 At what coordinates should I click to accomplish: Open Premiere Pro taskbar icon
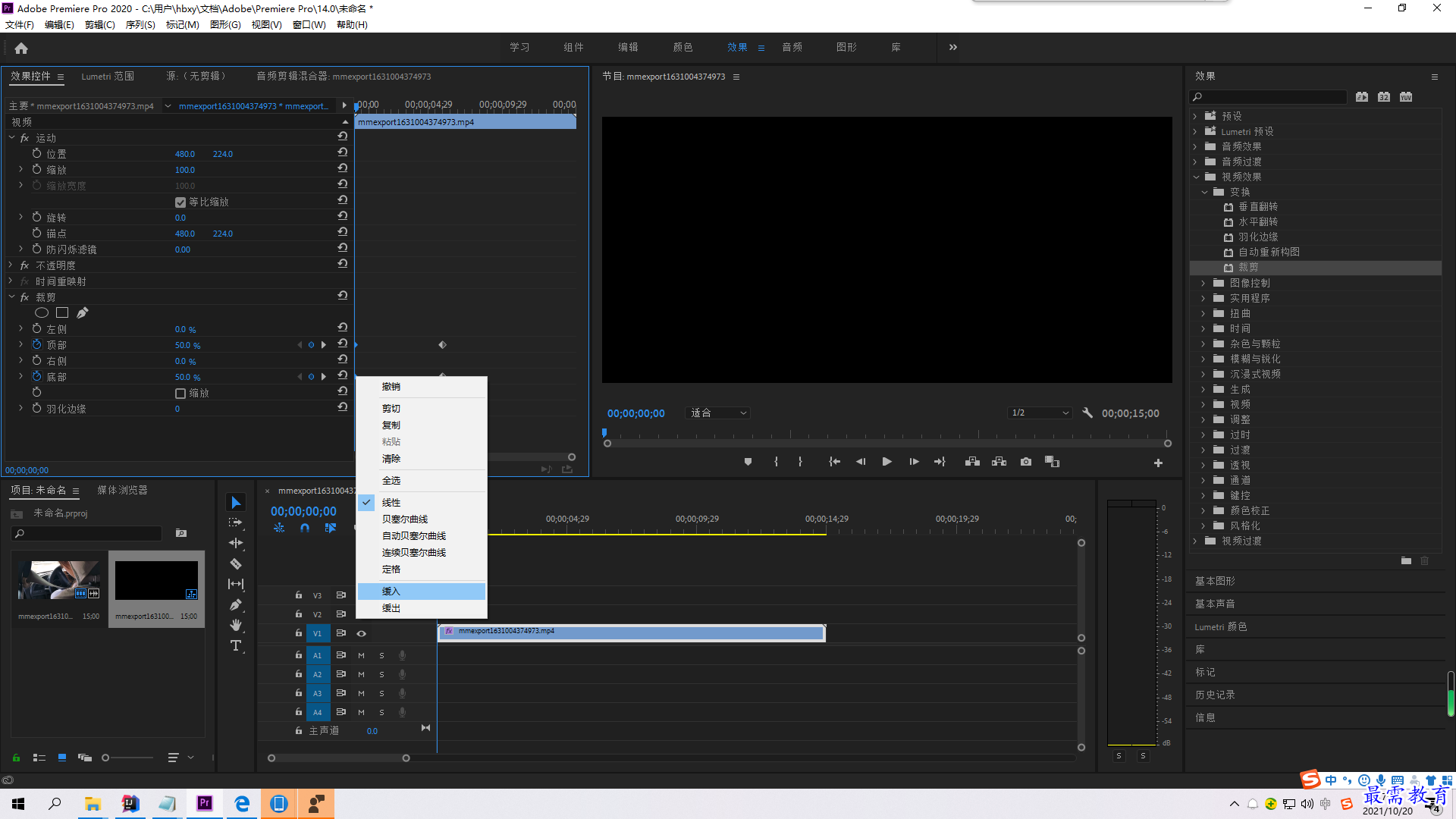click(205, 803)
